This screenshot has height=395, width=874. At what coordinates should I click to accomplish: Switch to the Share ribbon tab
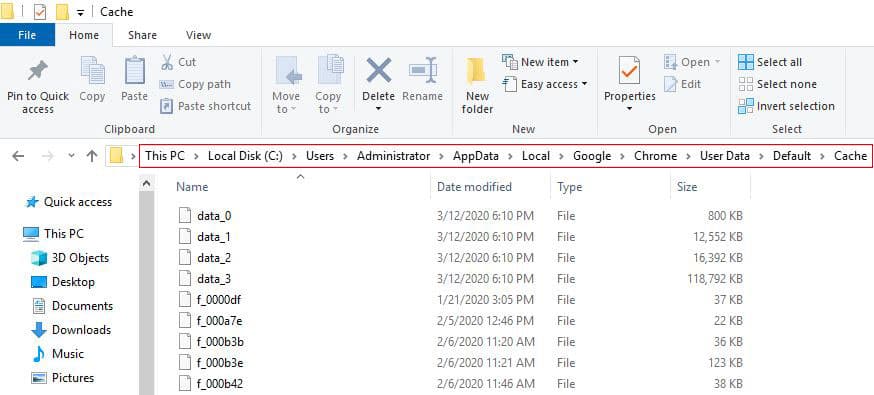(142, 35)
